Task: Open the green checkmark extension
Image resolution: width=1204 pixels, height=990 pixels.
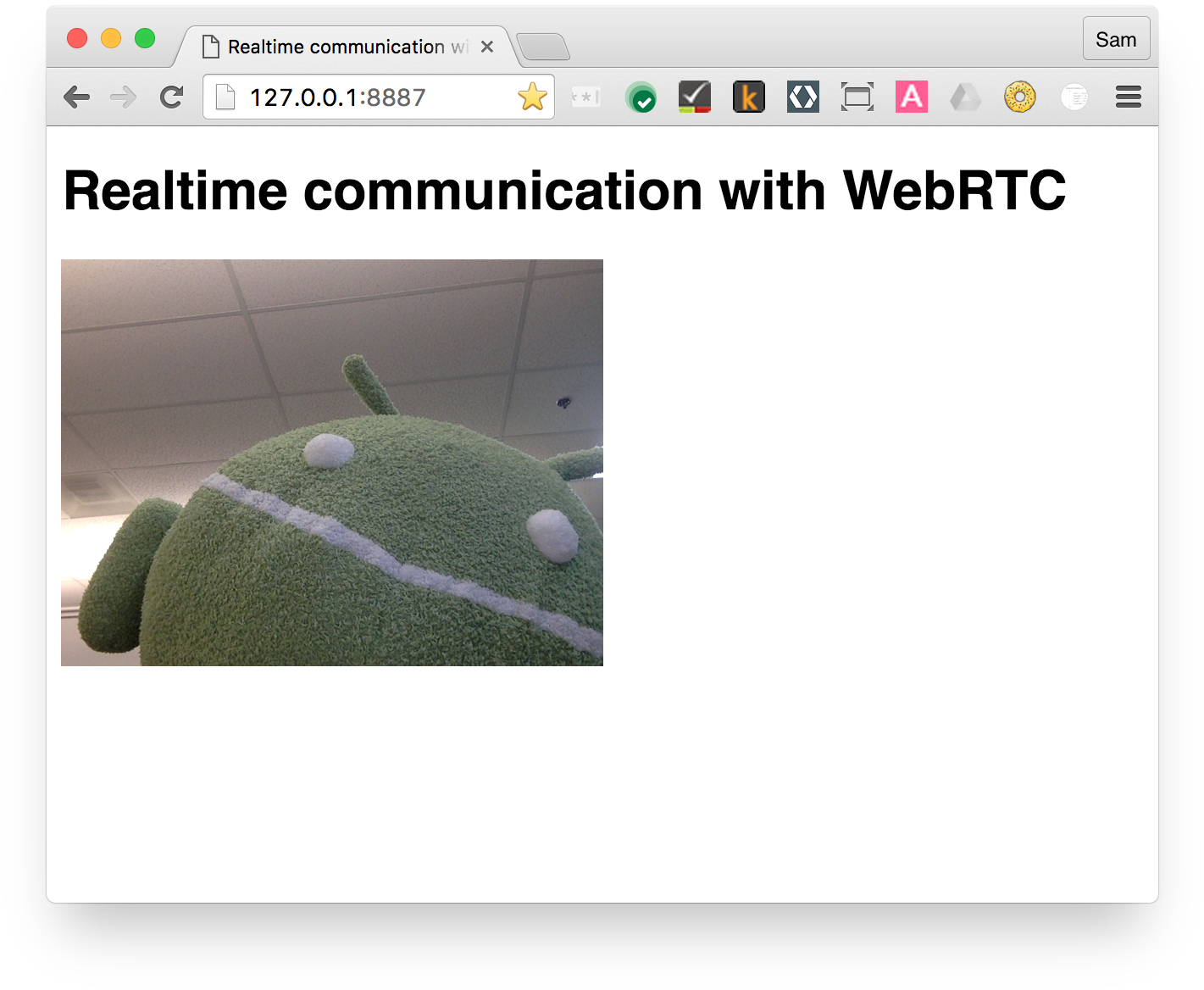Action: click(641, 97)
